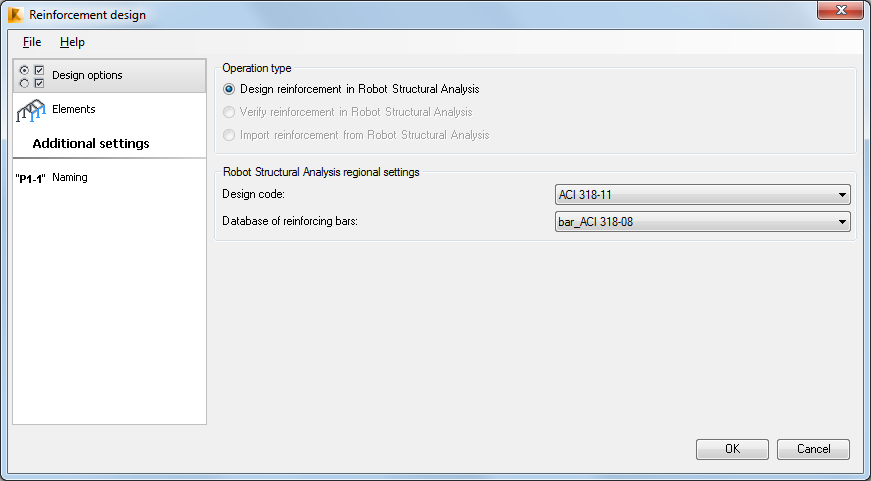Click the OK button
871x481 pixels.
click(732, 449)
